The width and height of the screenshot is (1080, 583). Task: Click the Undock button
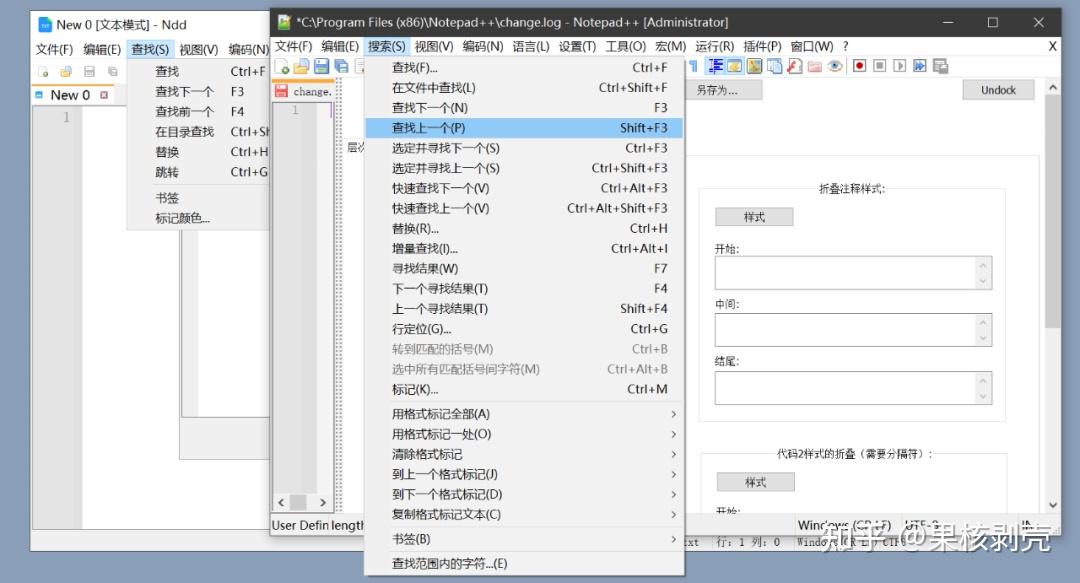pos(998,90)
